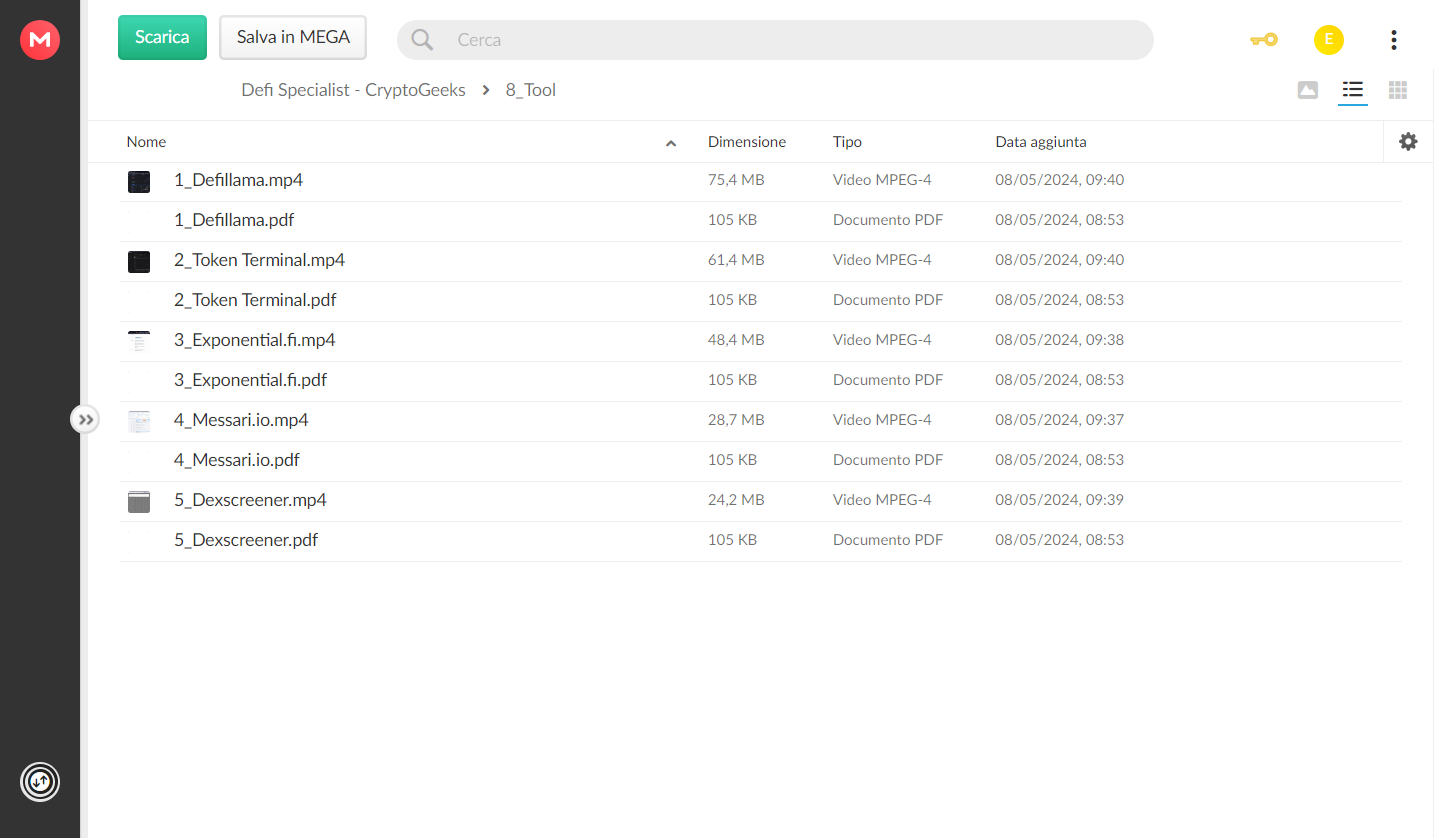This screenshot has height=838, width=1434.
Task: Open the transfers icon in sidebar
Action: [x=40, y=782]
